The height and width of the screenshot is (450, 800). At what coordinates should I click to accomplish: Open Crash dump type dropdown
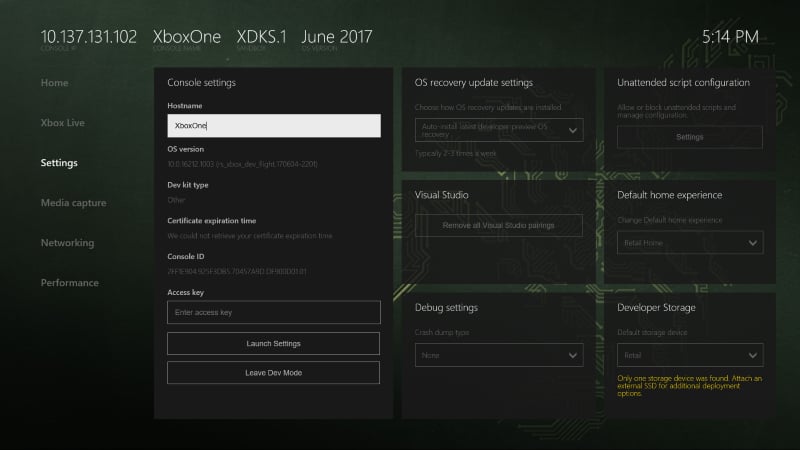point(499,355)
